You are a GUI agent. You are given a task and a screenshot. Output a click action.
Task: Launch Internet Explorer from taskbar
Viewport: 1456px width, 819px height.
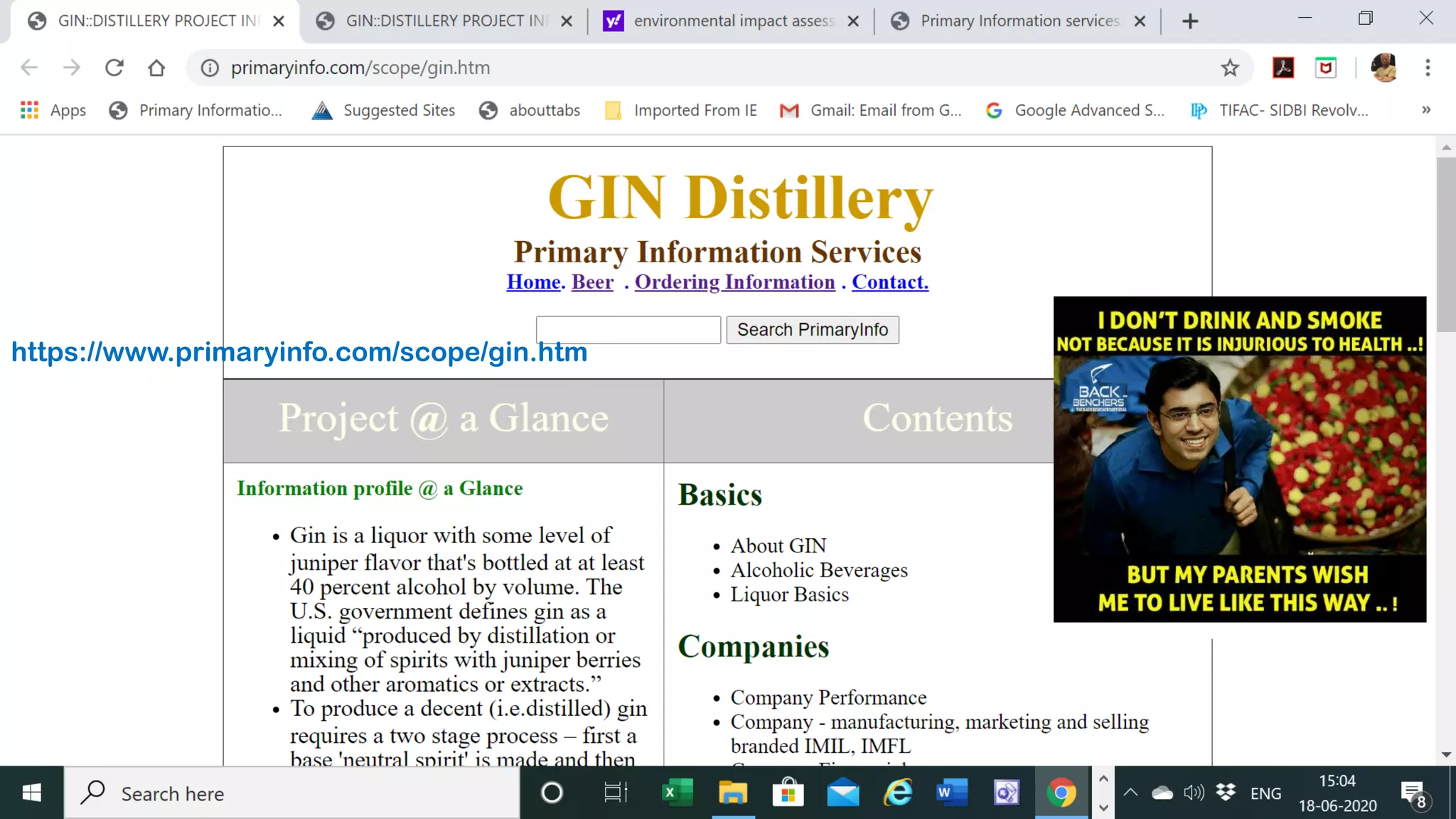(898, 793)
